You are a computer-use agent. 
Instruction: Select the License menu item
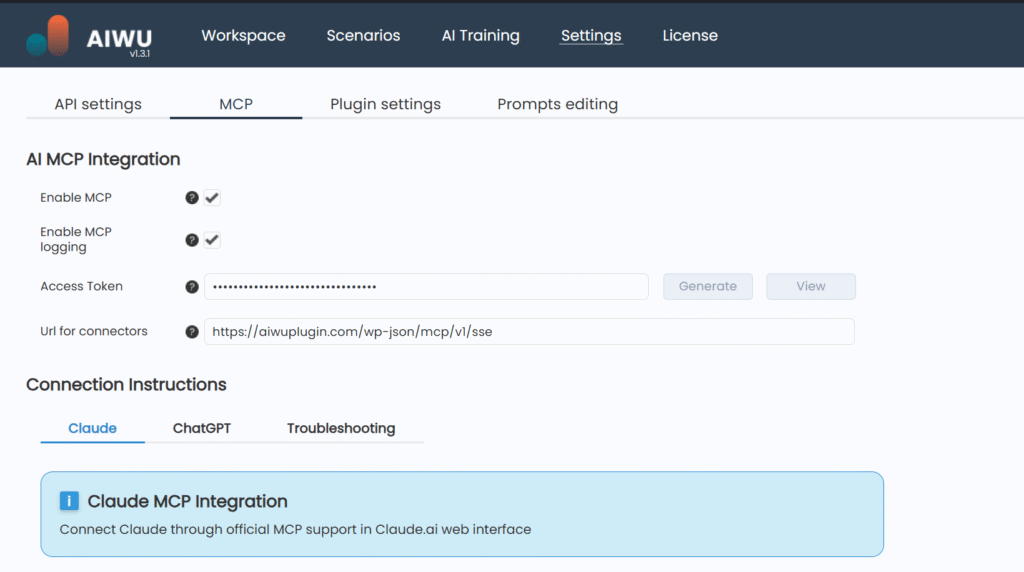tap(690, 36)
